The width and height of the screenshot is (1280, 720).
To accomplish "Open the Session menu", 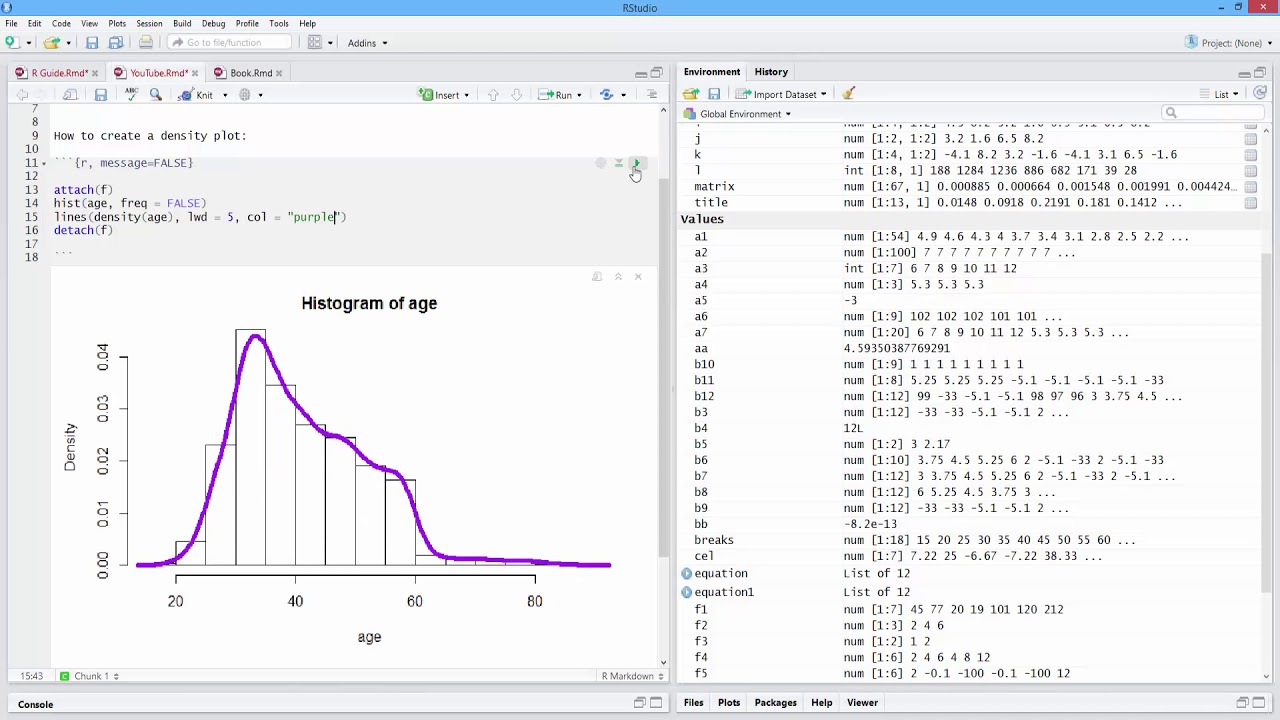I will (x=149, y=23).
